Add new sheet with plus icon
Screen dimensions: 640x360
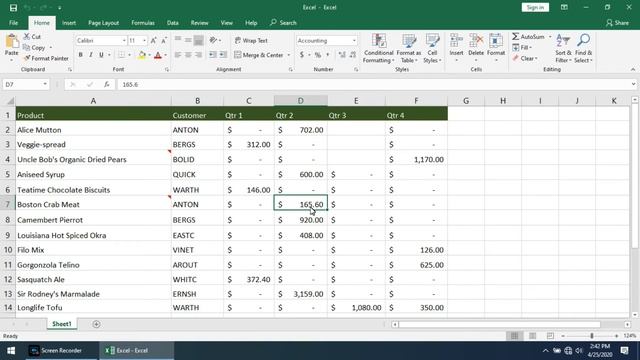pyautogui.click(x=96, y=324)
